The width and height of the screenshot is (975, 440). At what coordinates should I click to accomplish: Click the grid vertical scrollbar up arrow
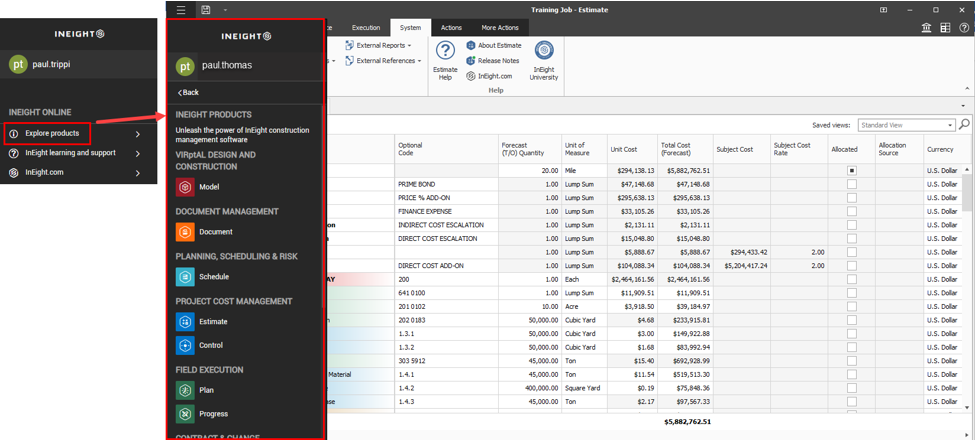tap(966, 169)
